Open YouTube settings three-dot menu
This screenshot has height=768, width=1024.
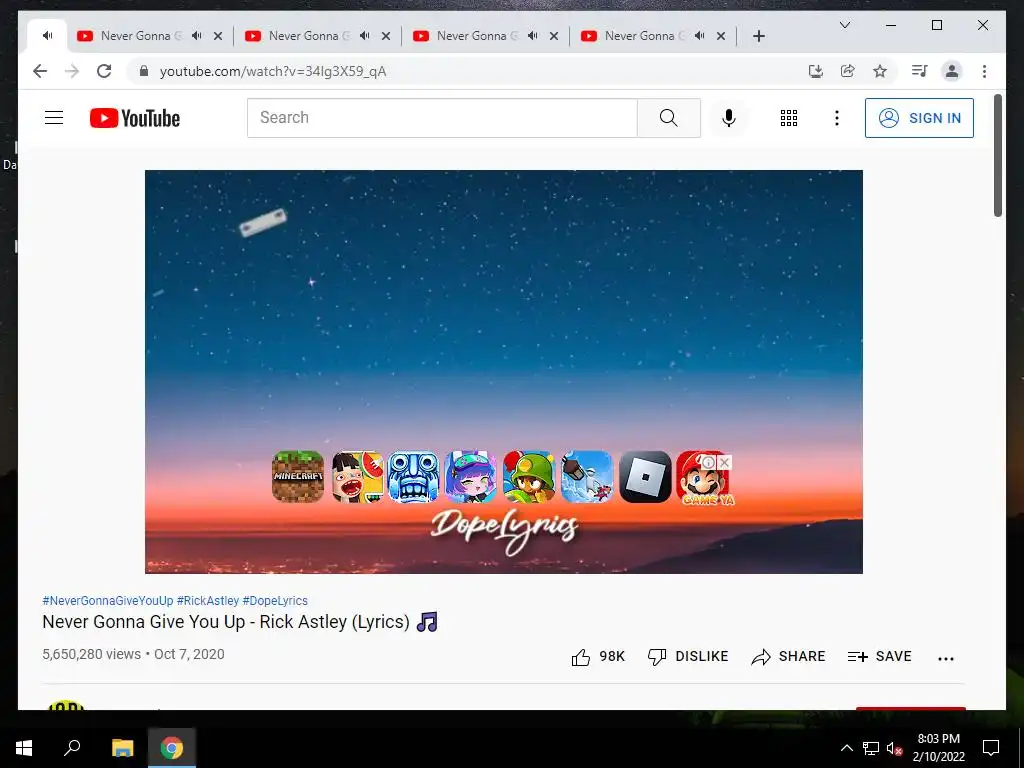click(x=837, y=118)
